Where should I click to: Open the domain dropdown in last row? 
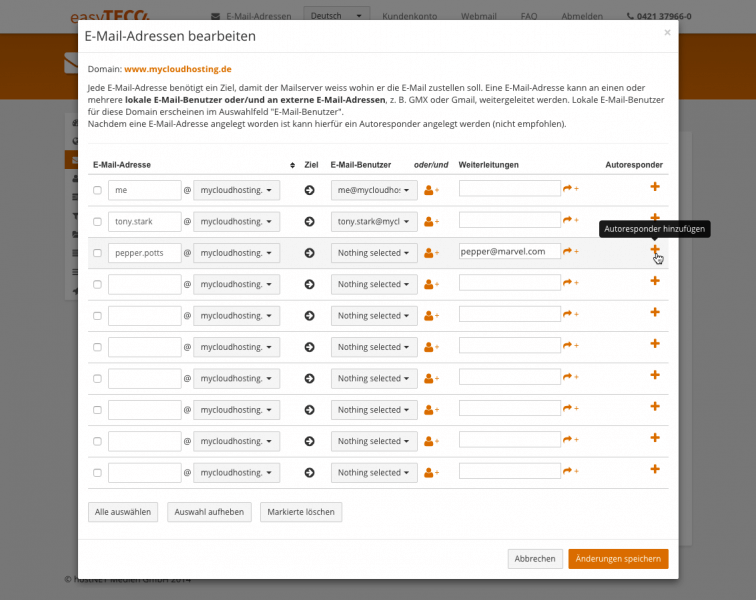point(236,473)
